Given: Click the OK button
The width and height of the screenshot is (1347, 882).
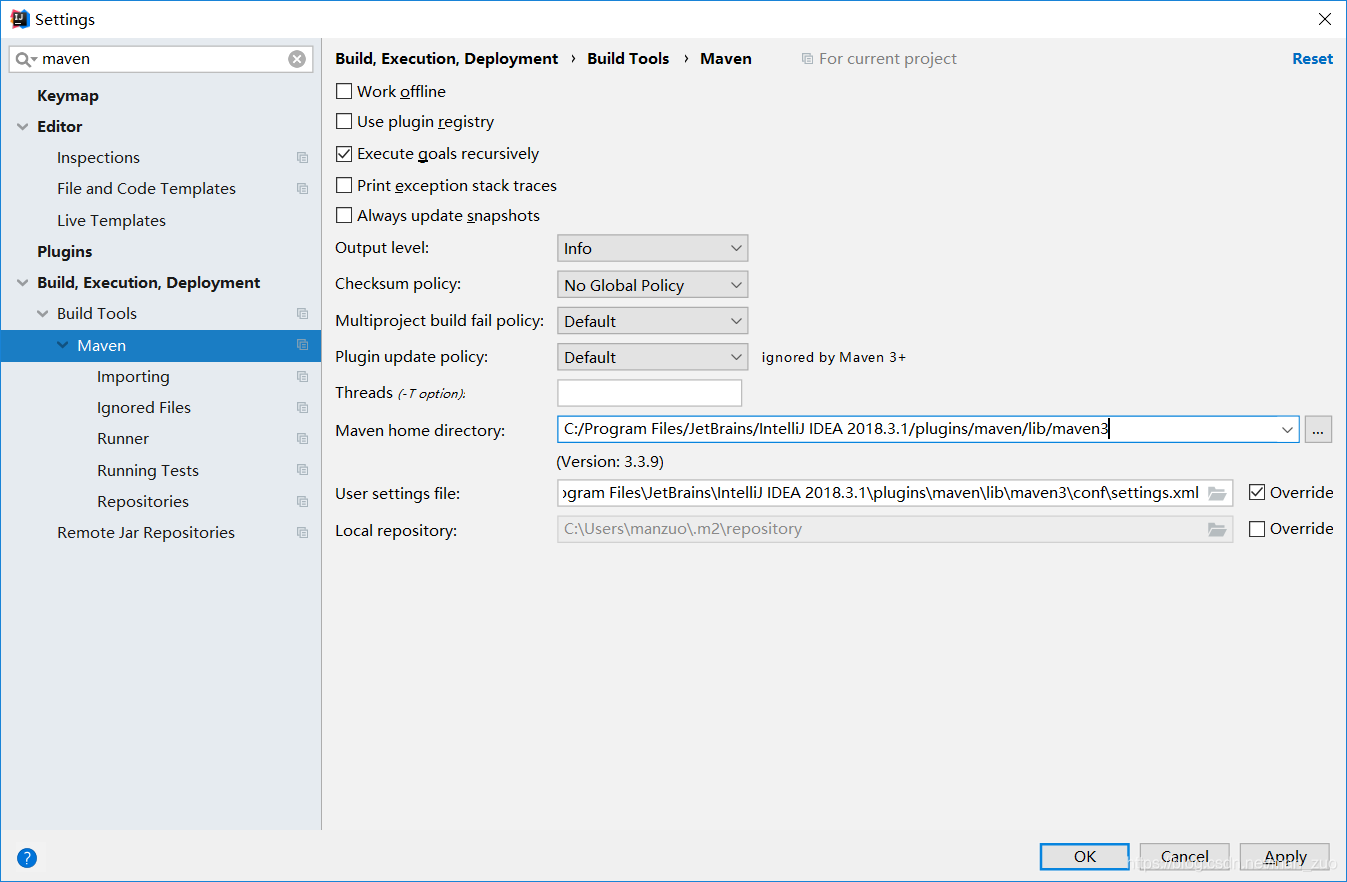Looking at the screenshot, I should [1085, 857].
